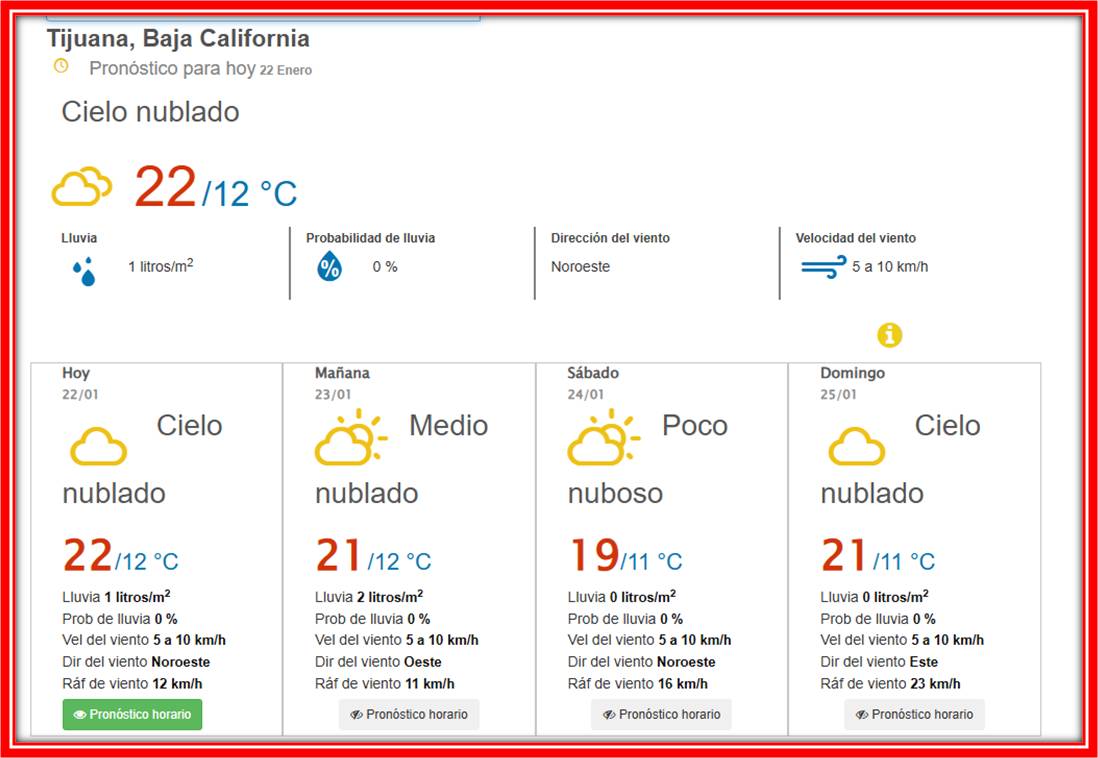This screenshot has width=1098, height=758.
Task: Open the yellow information icon
Action: click(x=891, y=336)
